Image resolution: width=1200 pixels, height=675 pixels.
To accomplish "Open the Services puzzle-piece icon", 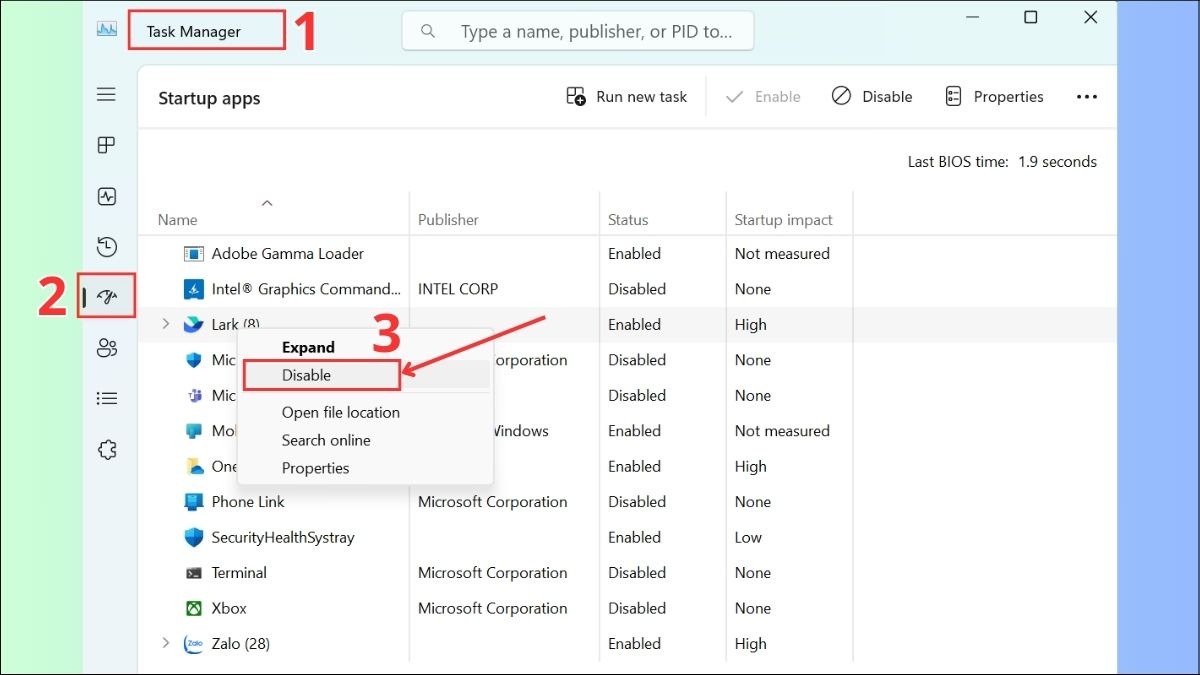I will tap(106, 450).
